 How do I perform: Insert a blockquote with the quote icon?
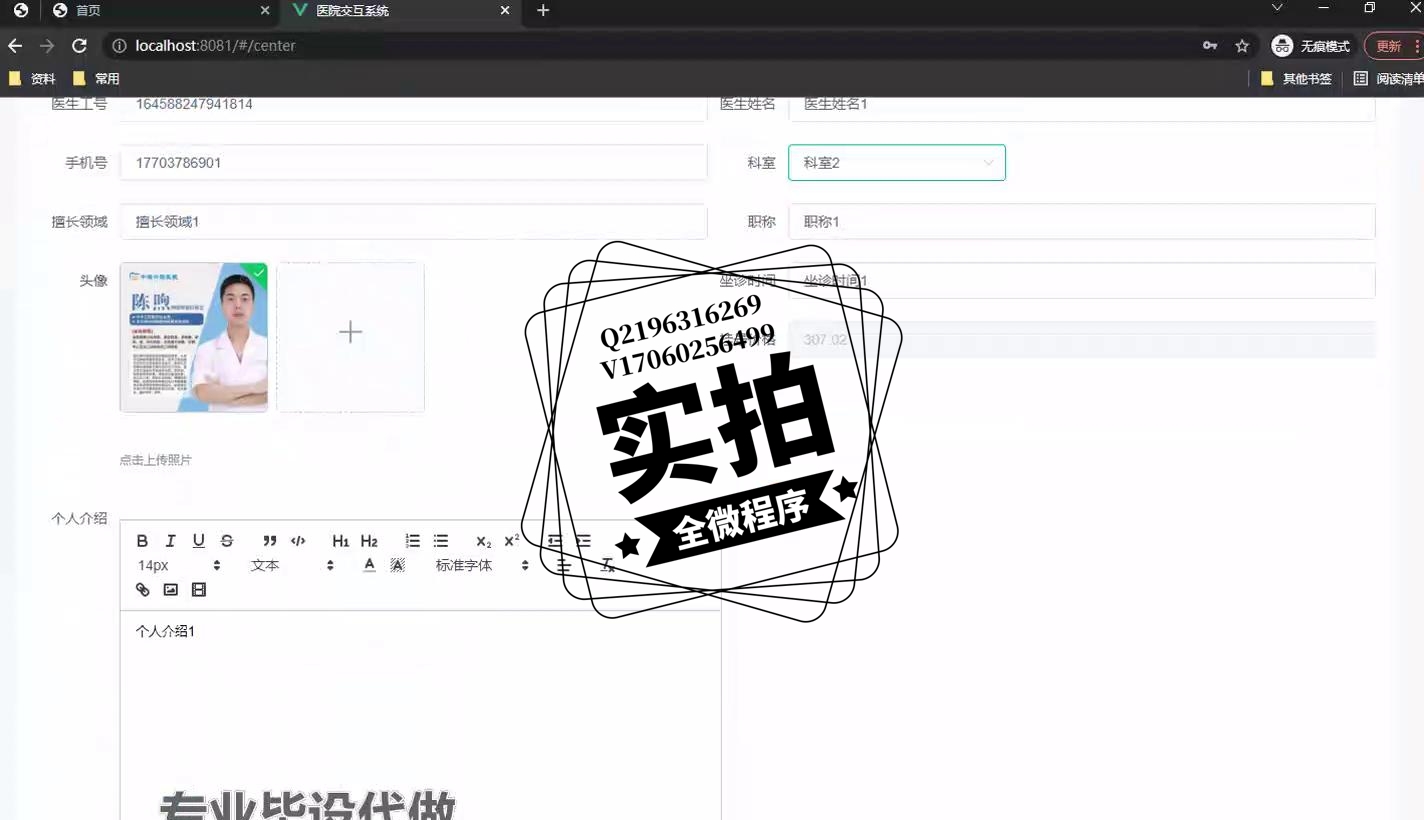270,541
